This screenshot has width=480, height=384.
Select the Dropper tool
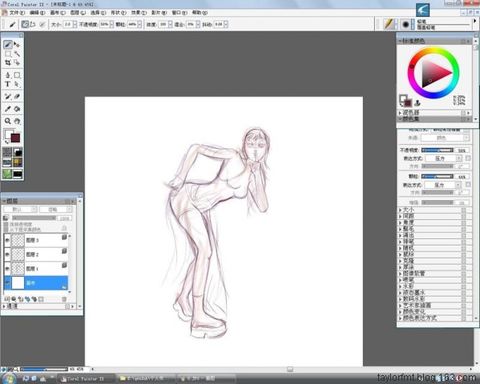click(8, 109)
